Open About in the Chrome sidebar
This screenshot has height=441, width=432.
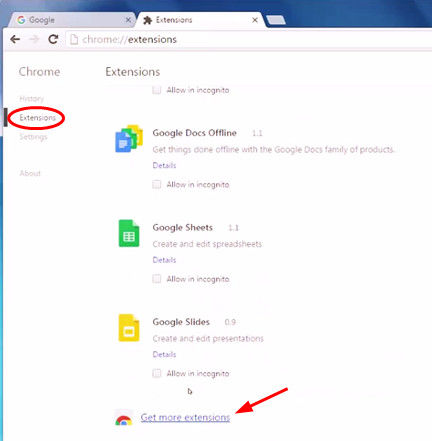tap(30, 173)
